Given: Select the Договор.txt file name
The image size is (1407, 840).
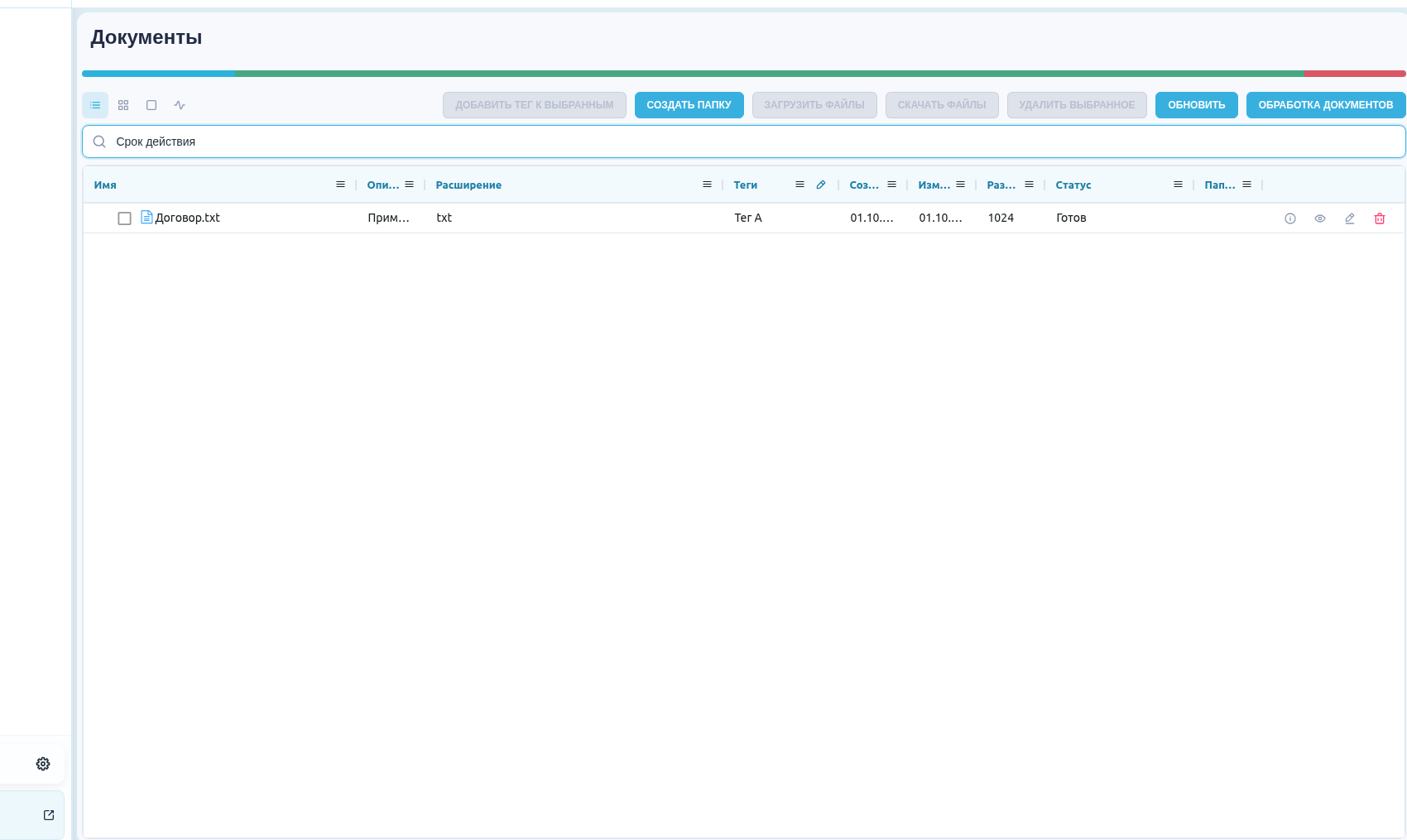Looking at the screenshot, I should point(187,218).
